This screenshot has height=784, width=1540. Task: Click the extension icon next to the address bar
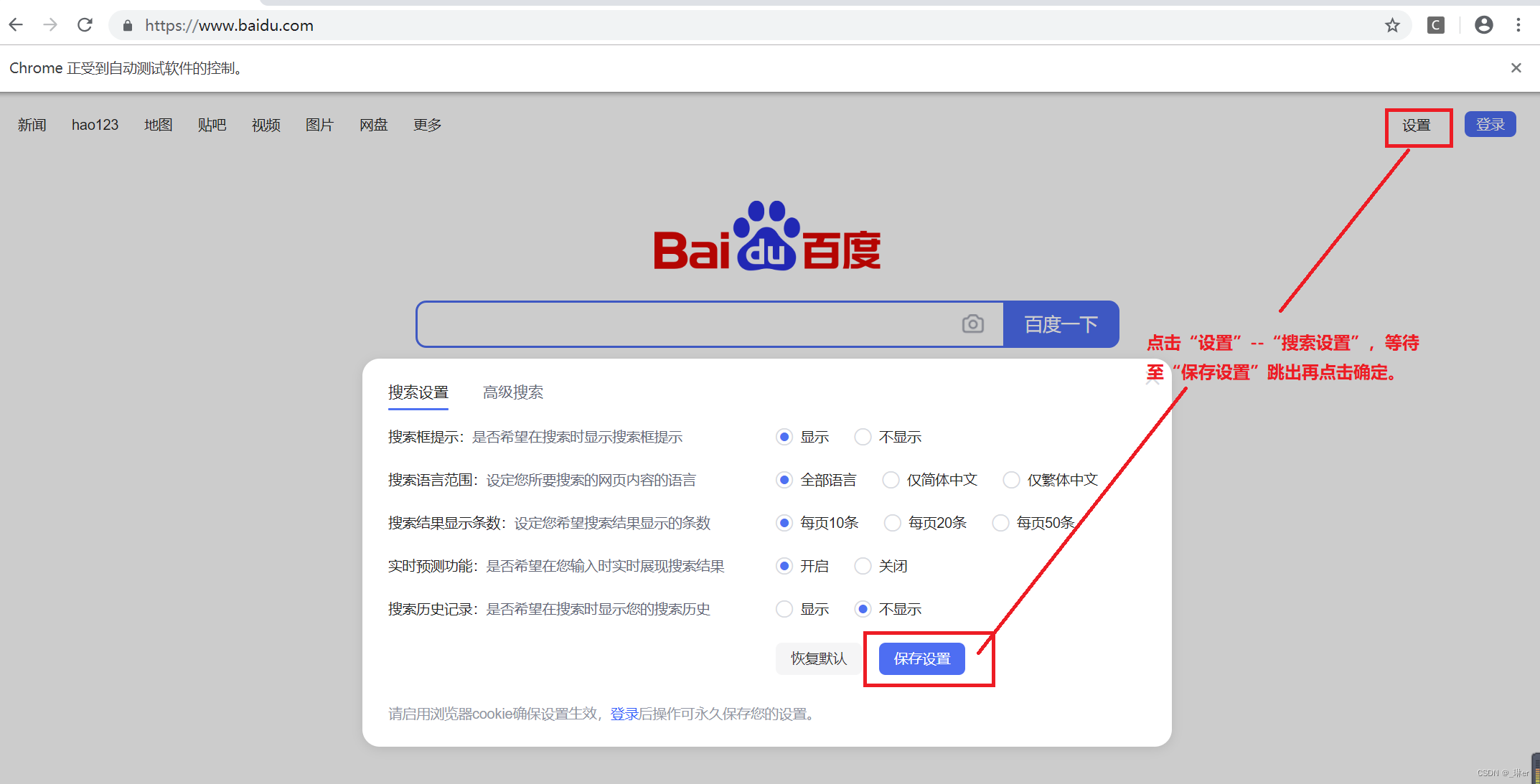1435,25
